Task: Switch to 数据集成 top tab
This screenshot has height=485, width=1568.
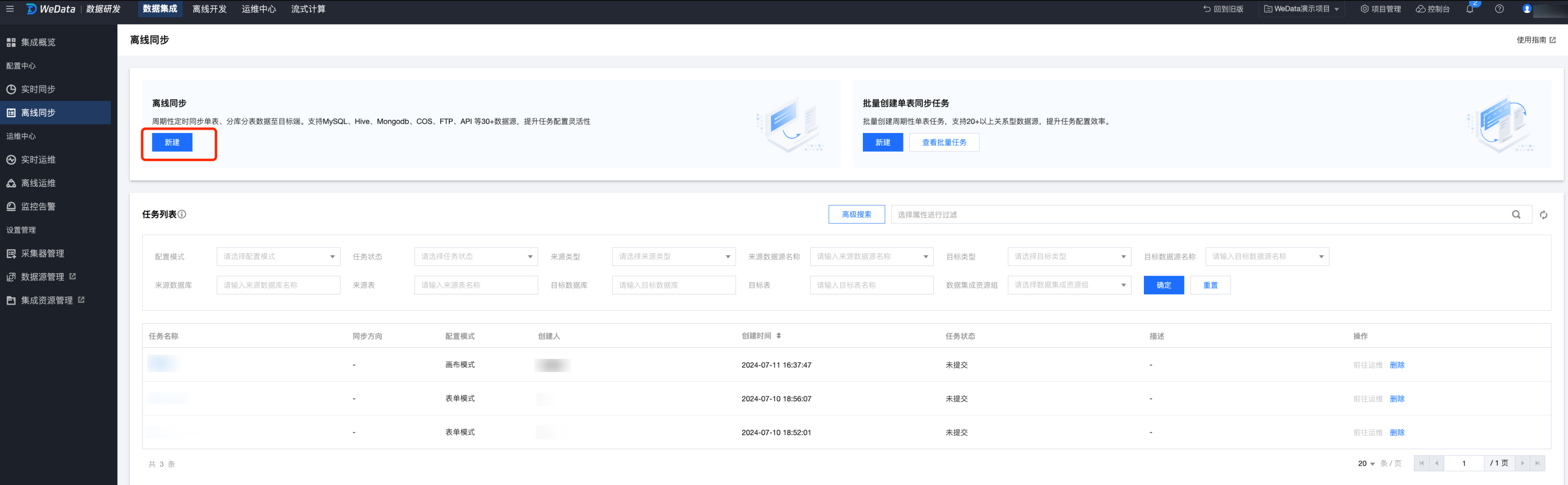Action: point(160,9)
